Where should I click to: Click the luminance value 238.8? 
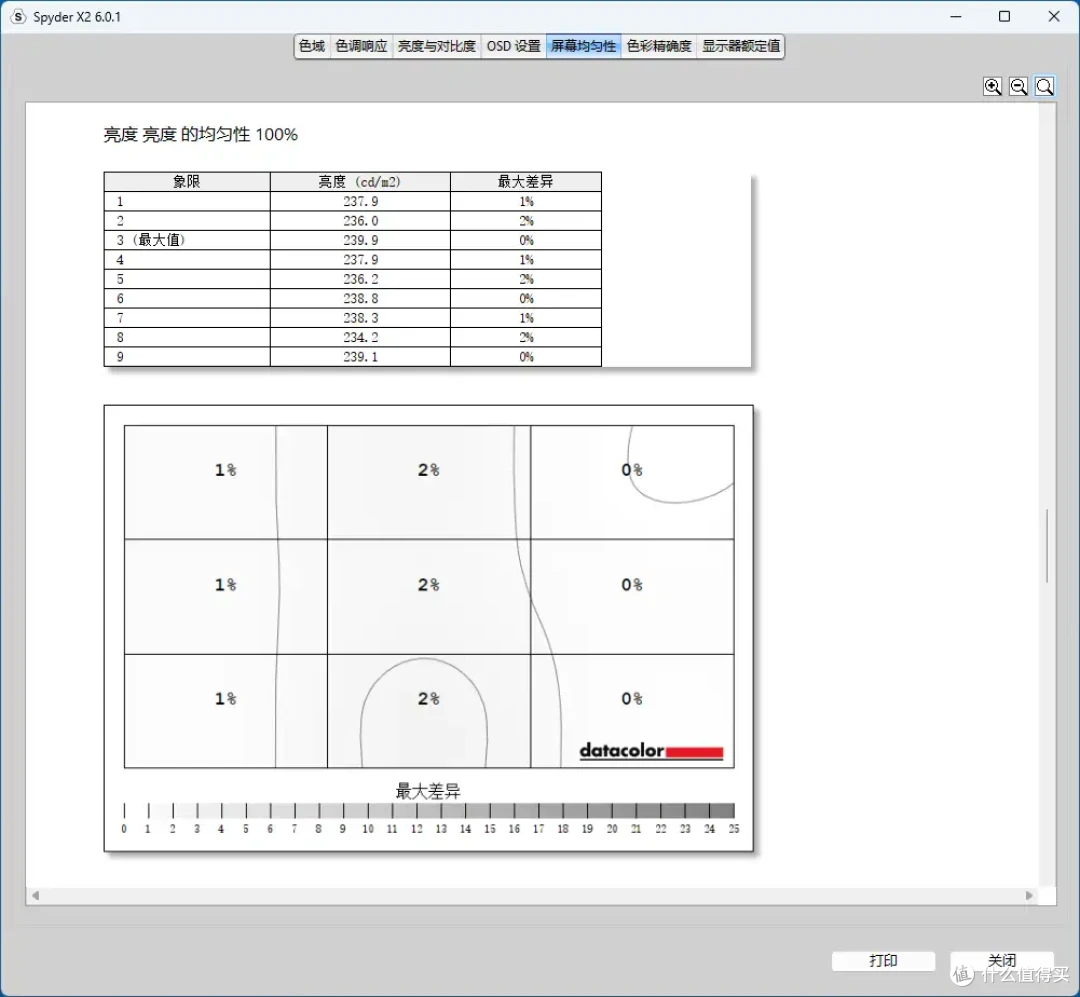(x=361, y=298)
